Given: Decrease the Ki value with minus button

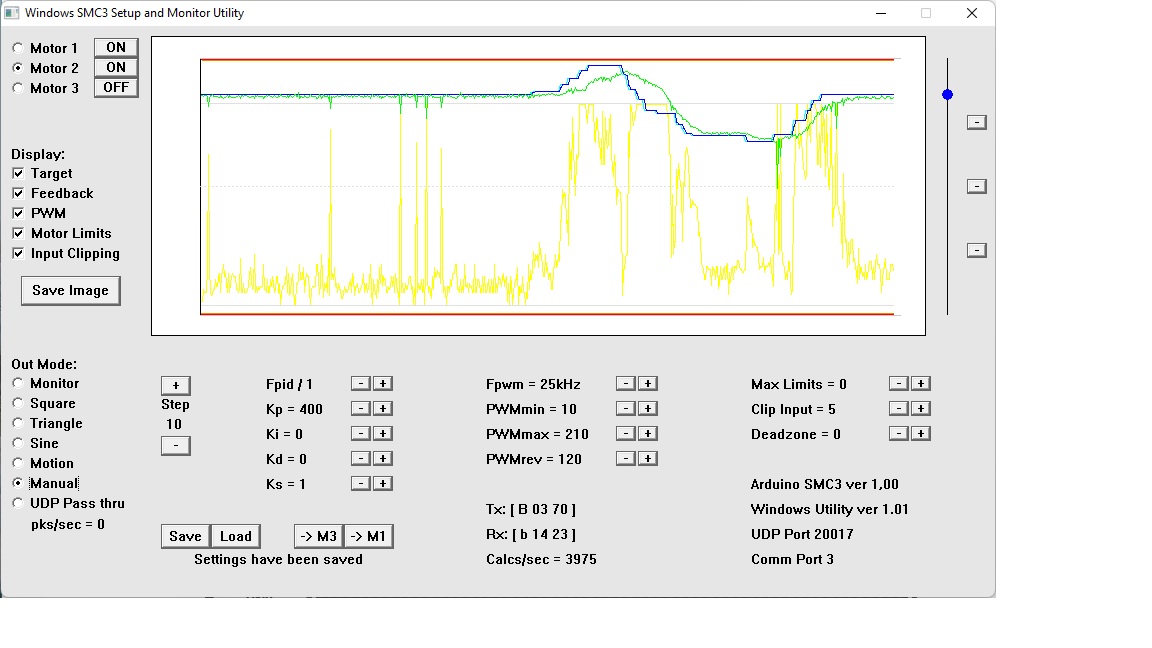Looking at the screenshot, I should (361, 434).
